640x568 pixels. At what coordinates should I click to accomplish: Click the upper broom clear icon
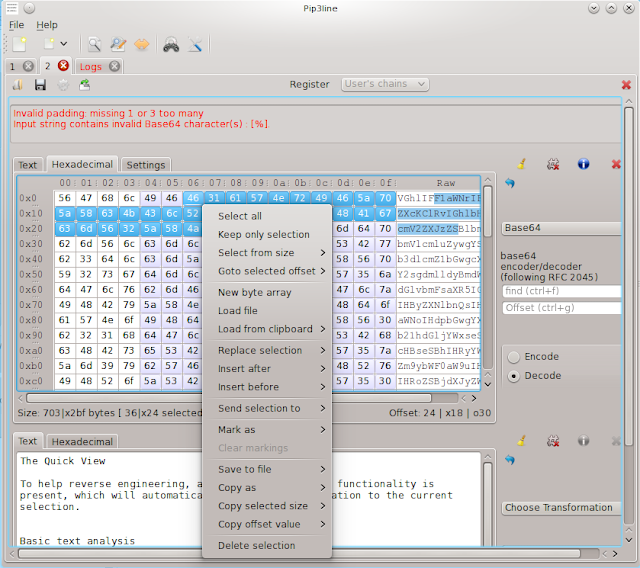pos(521,164)
